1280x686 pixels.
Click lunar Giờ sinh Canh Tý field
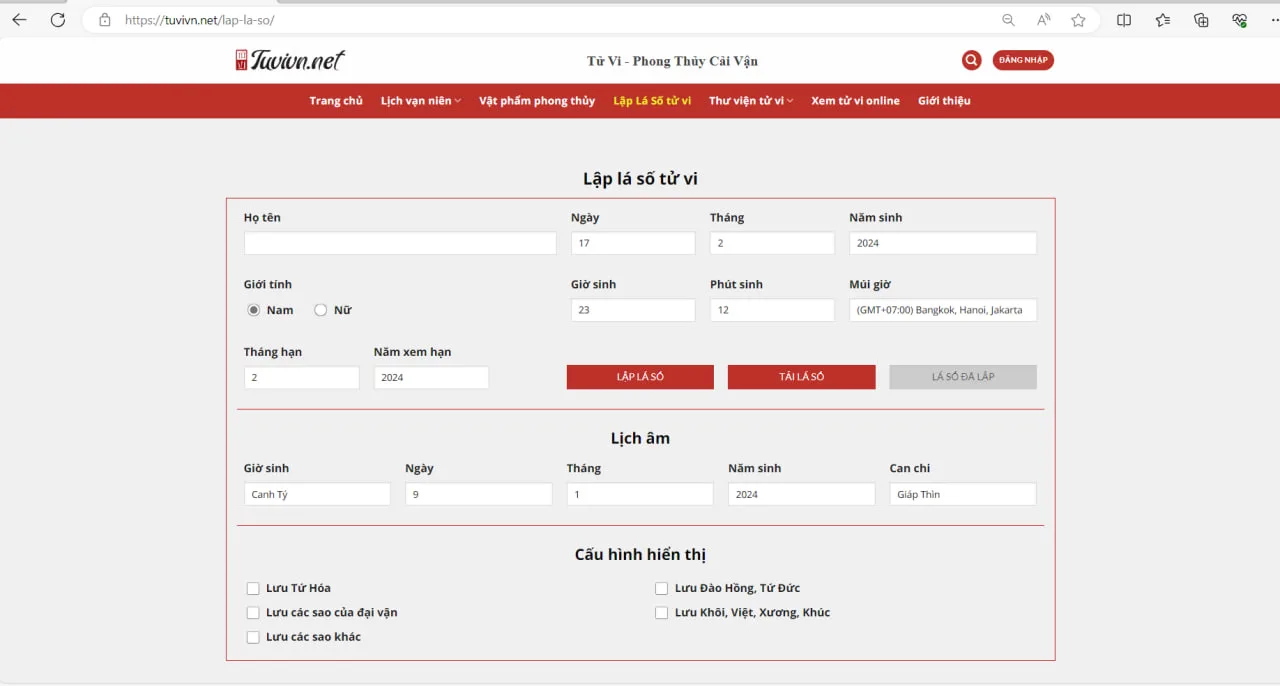pos(317,494)
